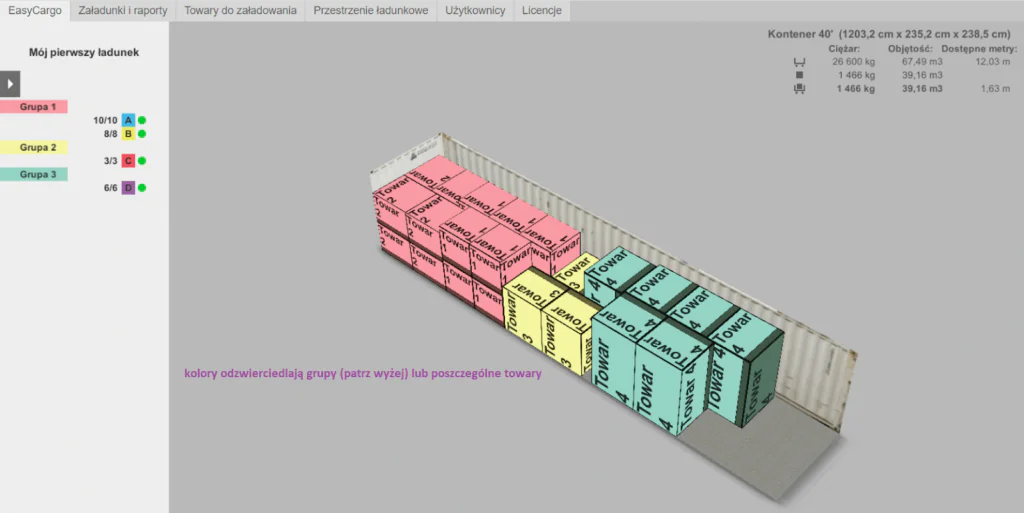
Task: Open Przestrzenie ładunkowe tab
Action: click(371, 10)
